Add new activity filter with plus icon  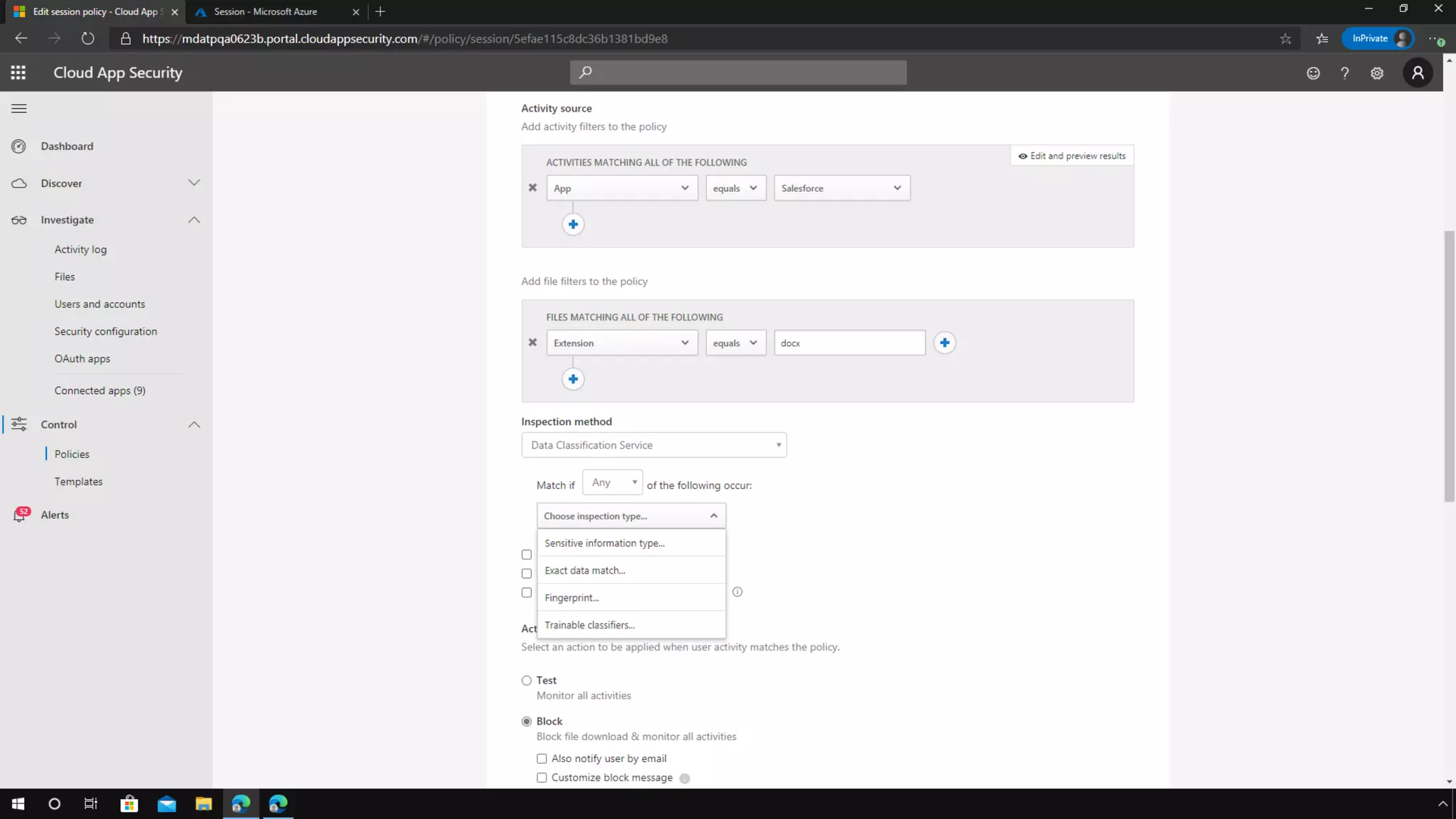(573, 225)
